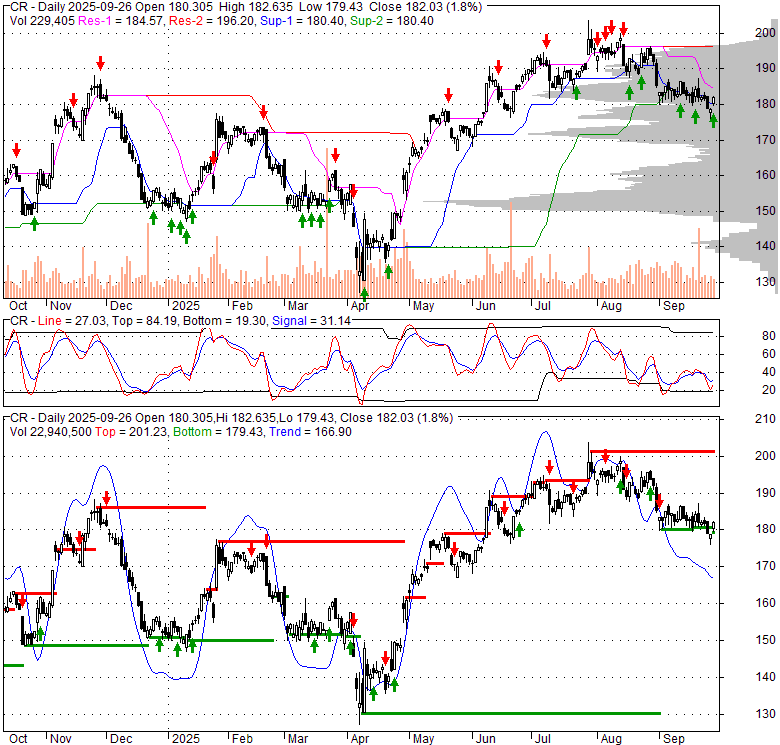The image size is (780, 745).
Task: Click the 150 price label on top chart axis
Action: click(765, 210)
